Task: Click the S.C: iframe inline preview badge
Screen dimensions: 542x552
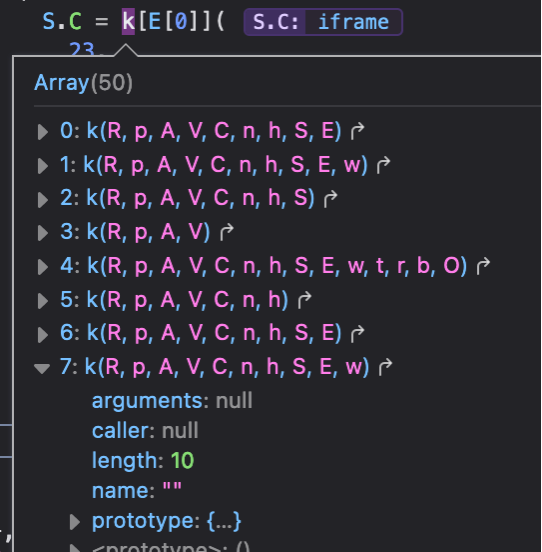Action: point(323,22)
